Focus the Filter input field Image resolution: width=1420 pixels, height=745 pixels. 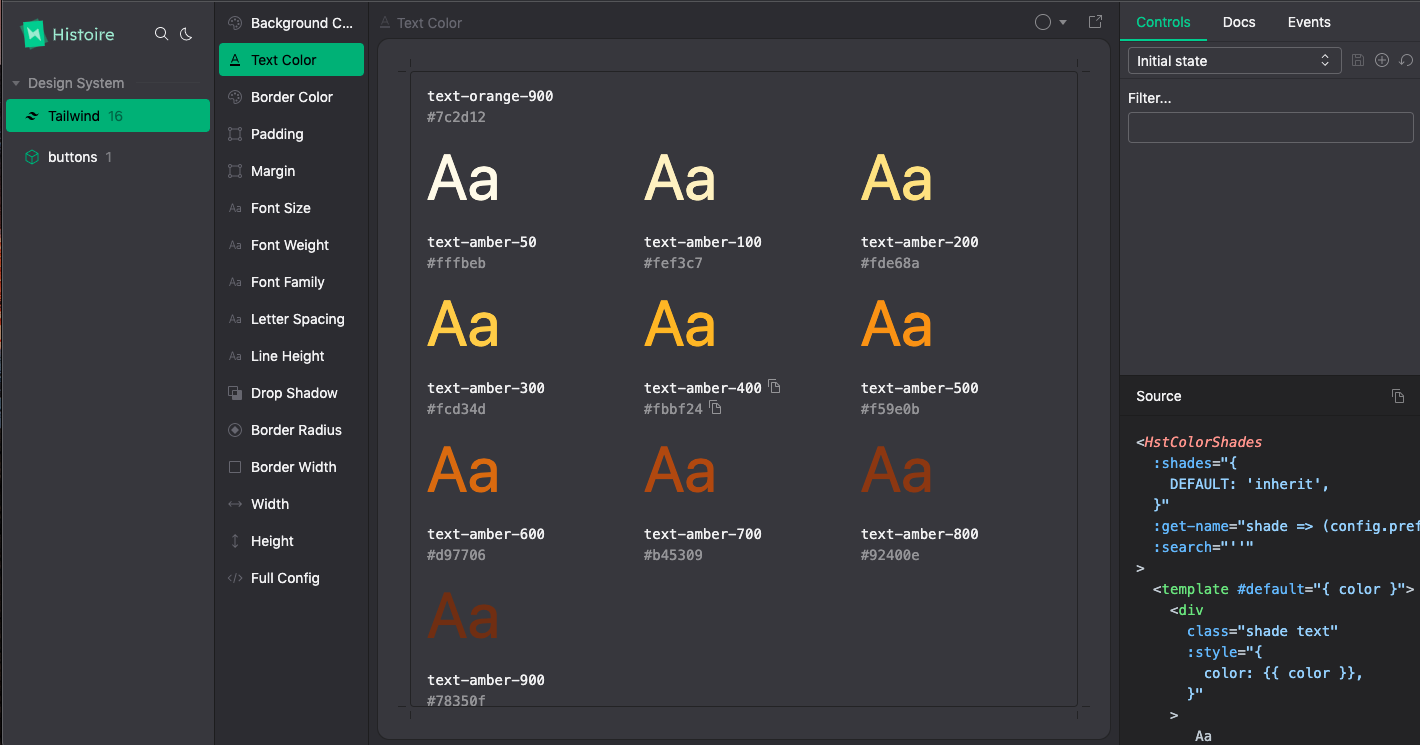pos(1270,127)
